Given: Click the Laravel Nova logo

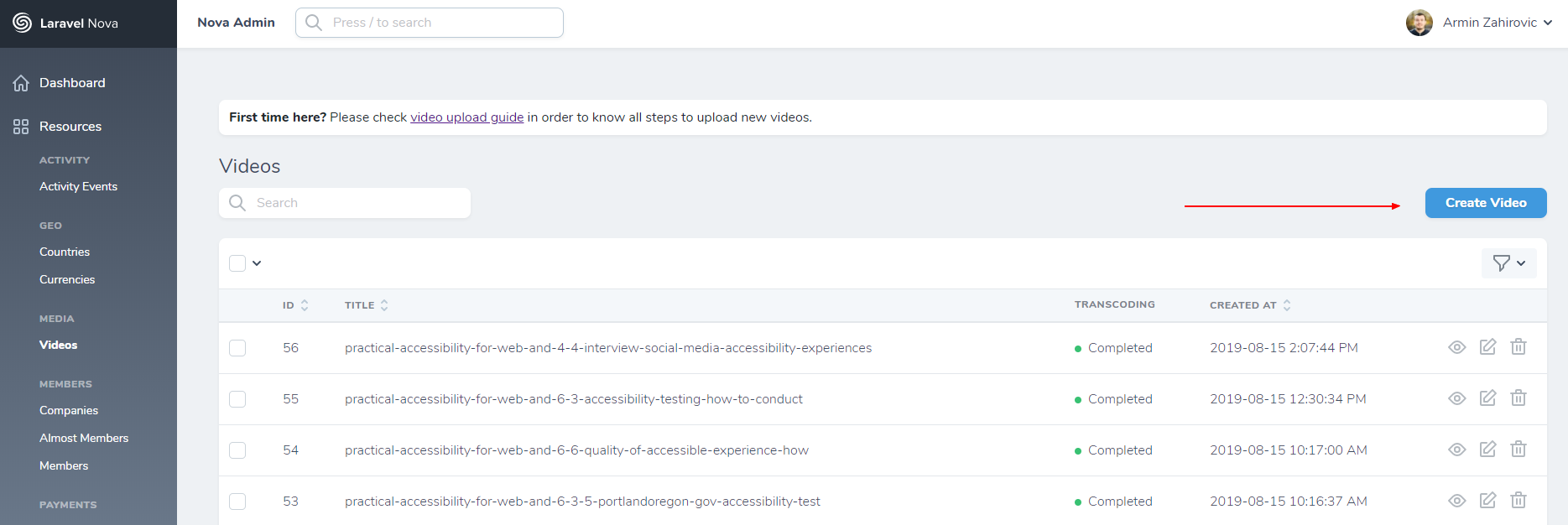Looking at the screenshot, I should pyautogui.click(x=65, y=23).
